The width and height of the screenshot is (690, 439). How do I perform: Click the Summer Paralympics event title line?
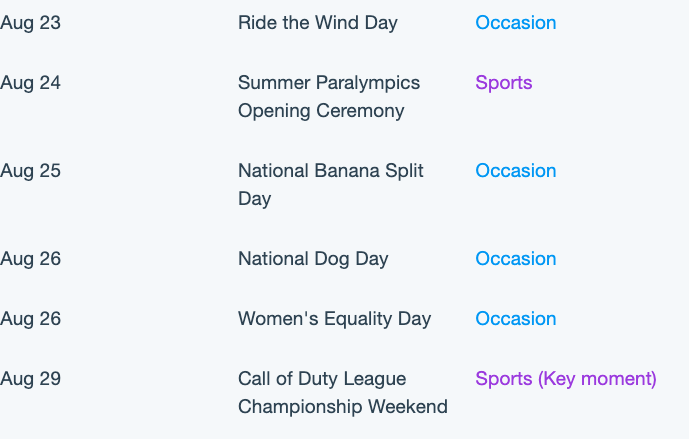click(329, 83)
